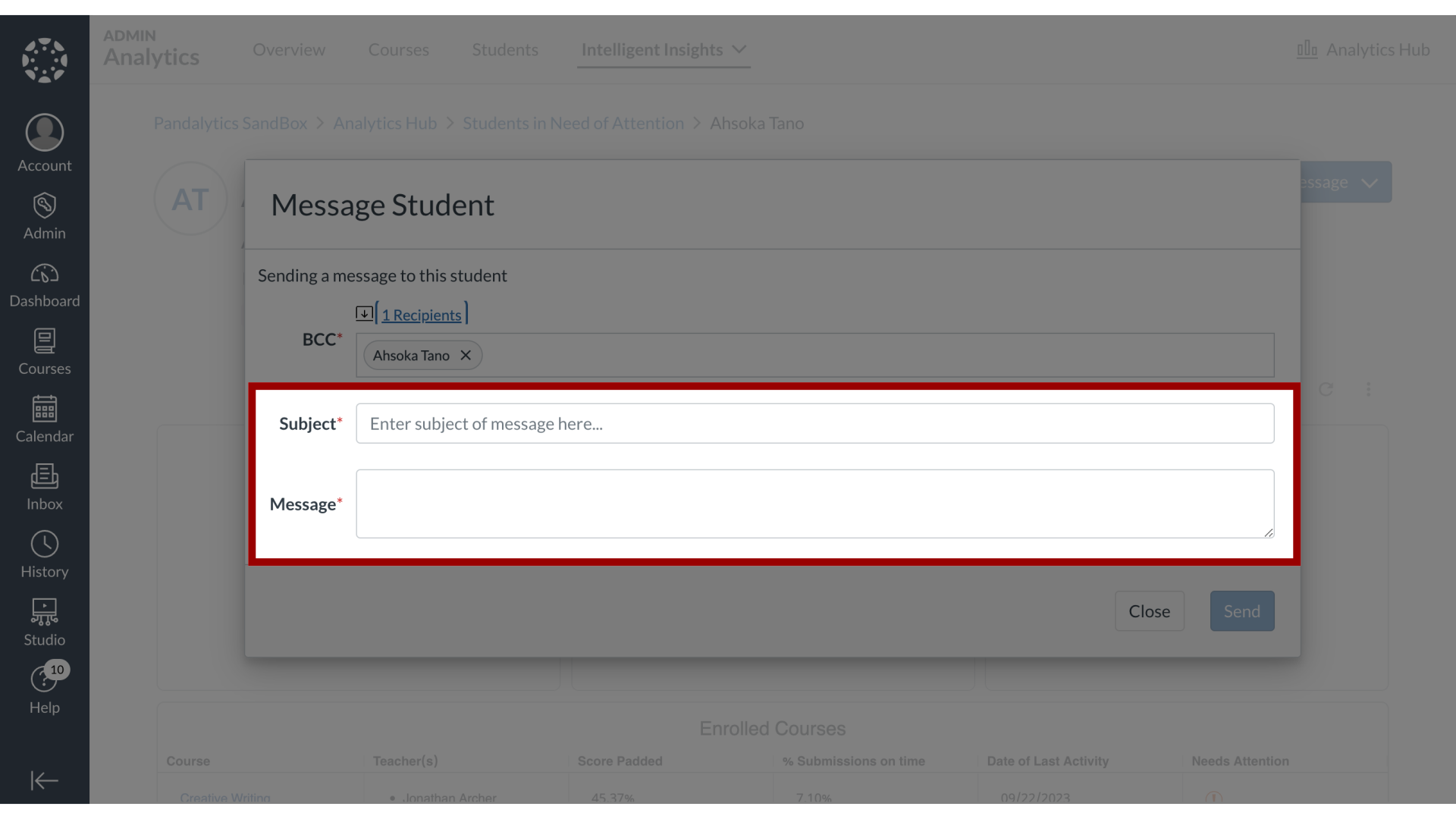Click the AT avatar circle
The height and width of the screenshot is (819, 1456).
click(x=190, y=199)
